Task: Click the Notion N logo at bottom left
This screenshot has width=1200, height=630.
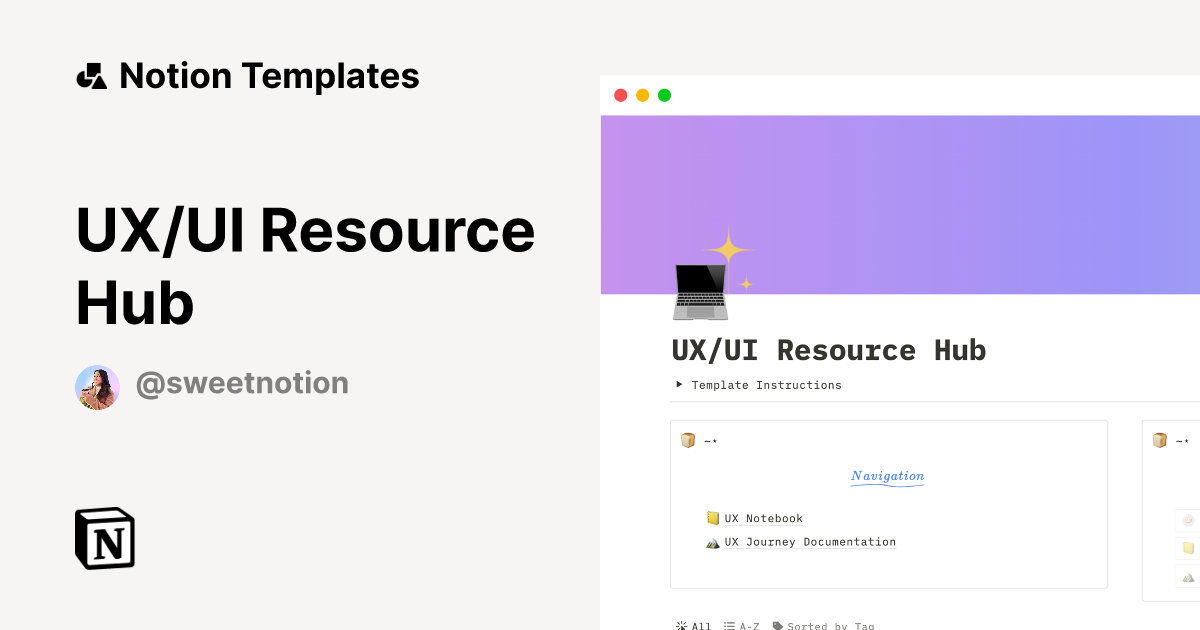Action: 104,539
